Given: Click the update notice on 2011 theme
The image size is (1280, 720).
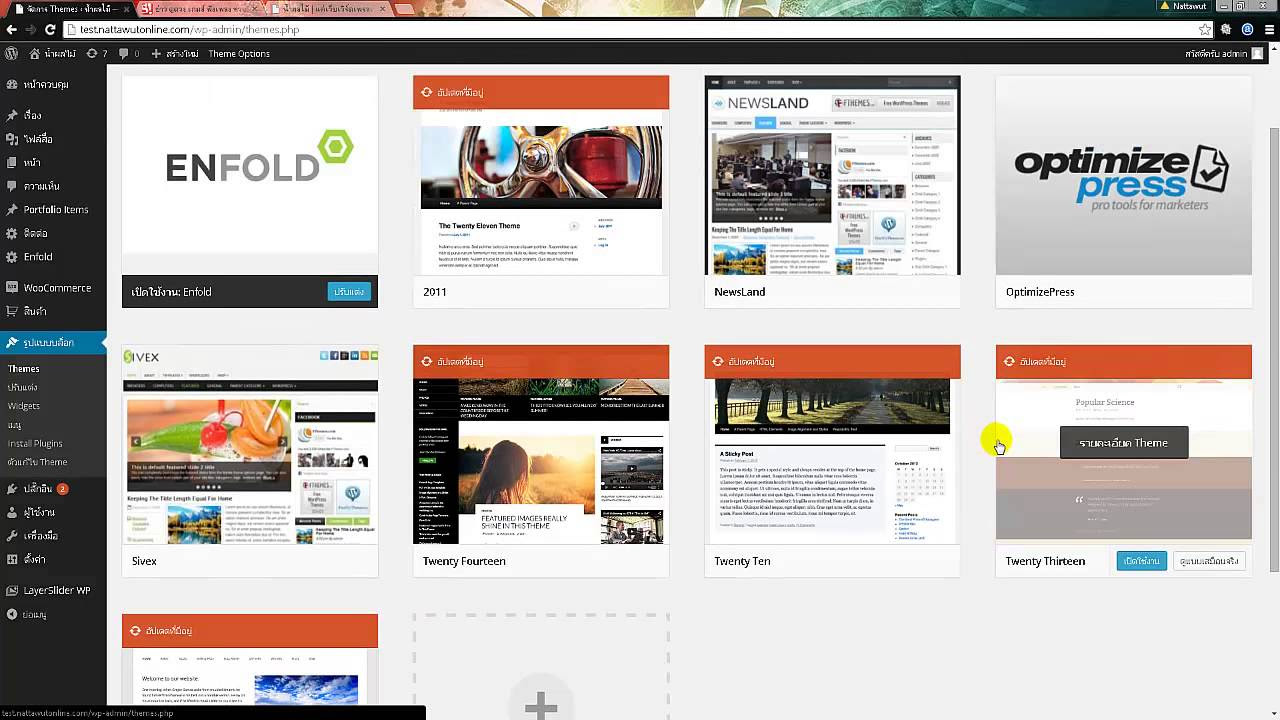Looking at the screenshot, I should (541, 92).
